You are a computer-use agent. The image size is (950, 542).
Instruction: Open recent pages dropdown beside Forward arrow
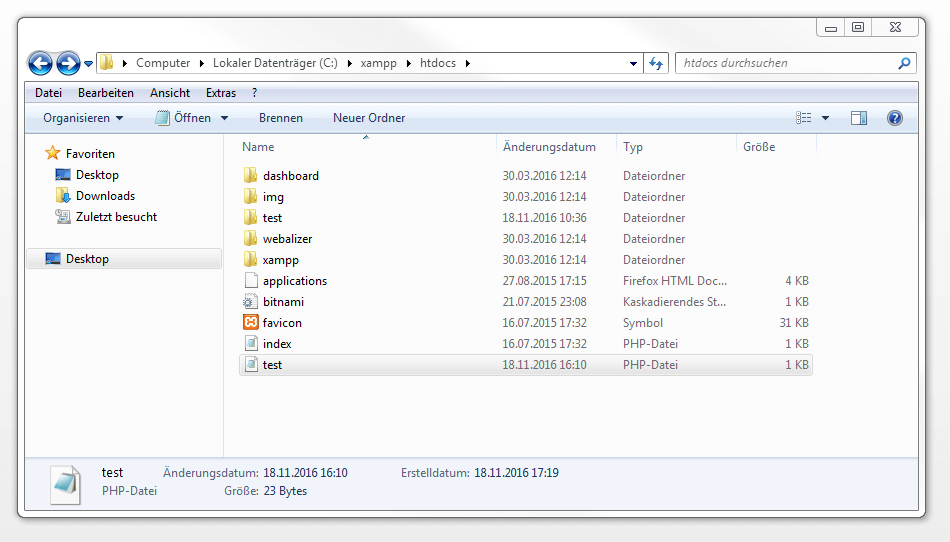pyautogui.click(x=88, y=64)
